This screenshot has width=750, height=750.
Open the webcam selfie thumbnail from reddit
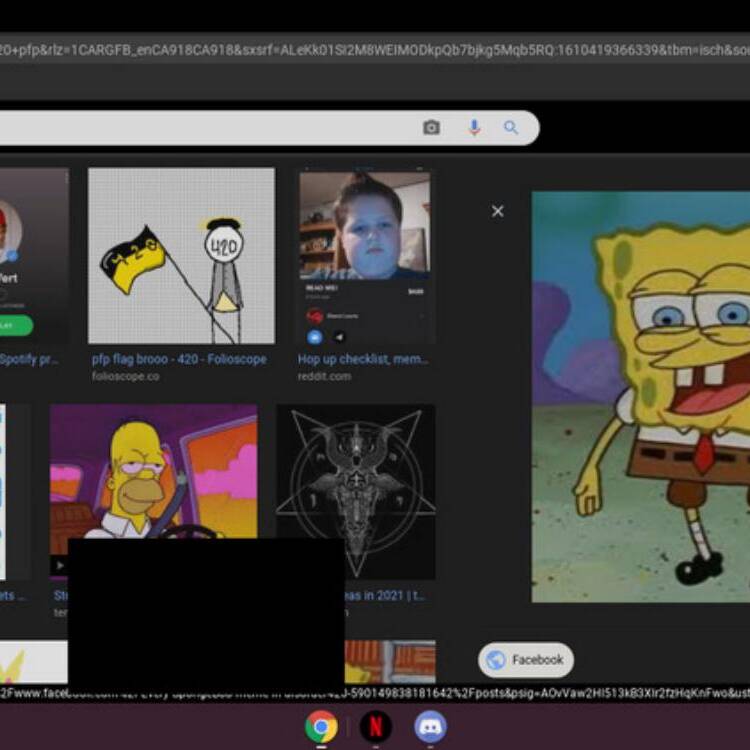(x=364, y=257)
